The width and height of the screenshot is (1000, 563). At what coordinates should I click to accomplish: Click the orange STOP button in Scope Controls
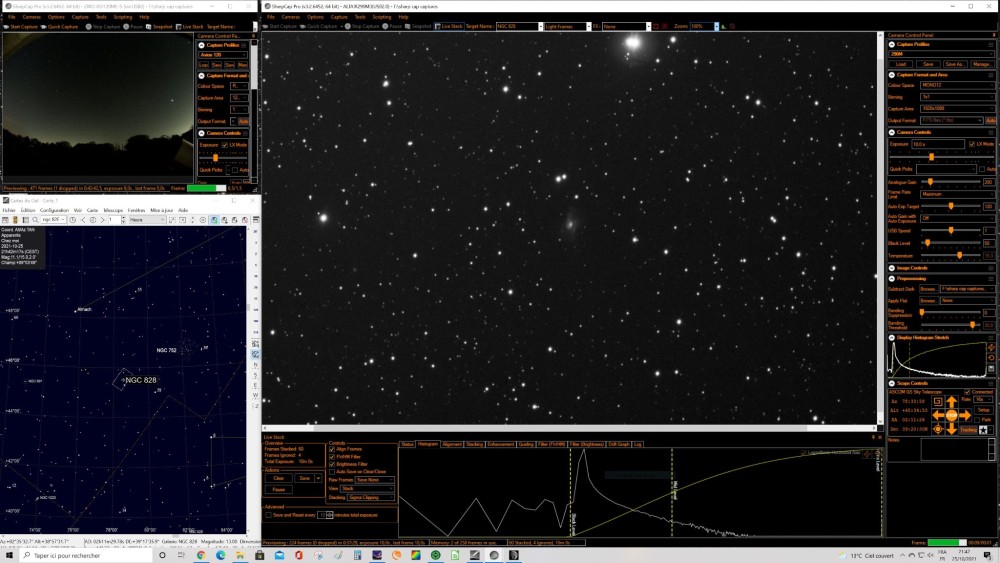tap(951, 415)
